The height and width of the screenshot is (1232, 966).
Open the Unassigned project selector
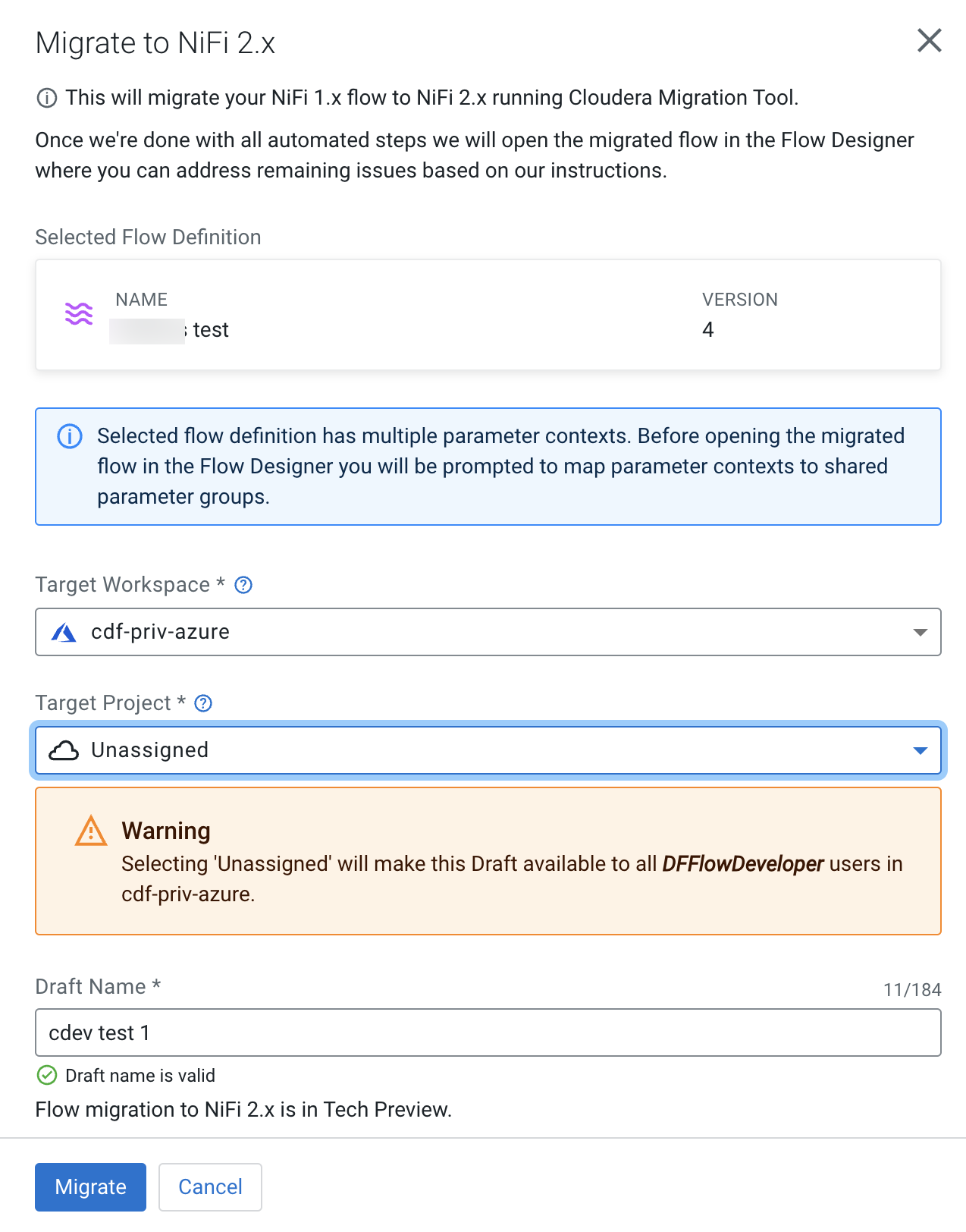point(485,750)
